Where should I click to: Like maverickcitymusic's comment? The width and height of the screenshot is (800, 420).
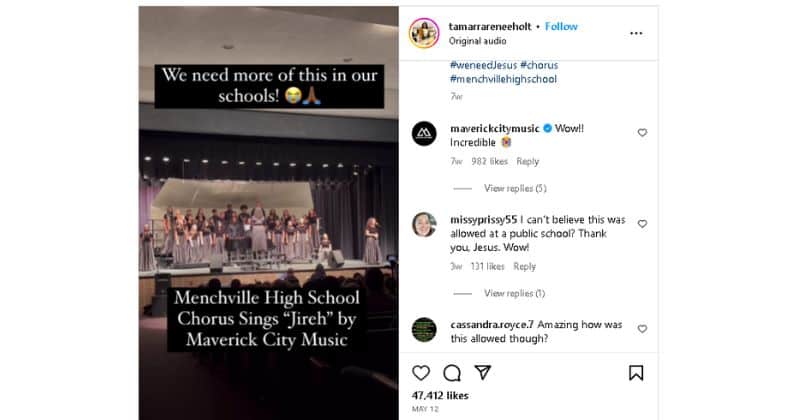tap(642, 133)
